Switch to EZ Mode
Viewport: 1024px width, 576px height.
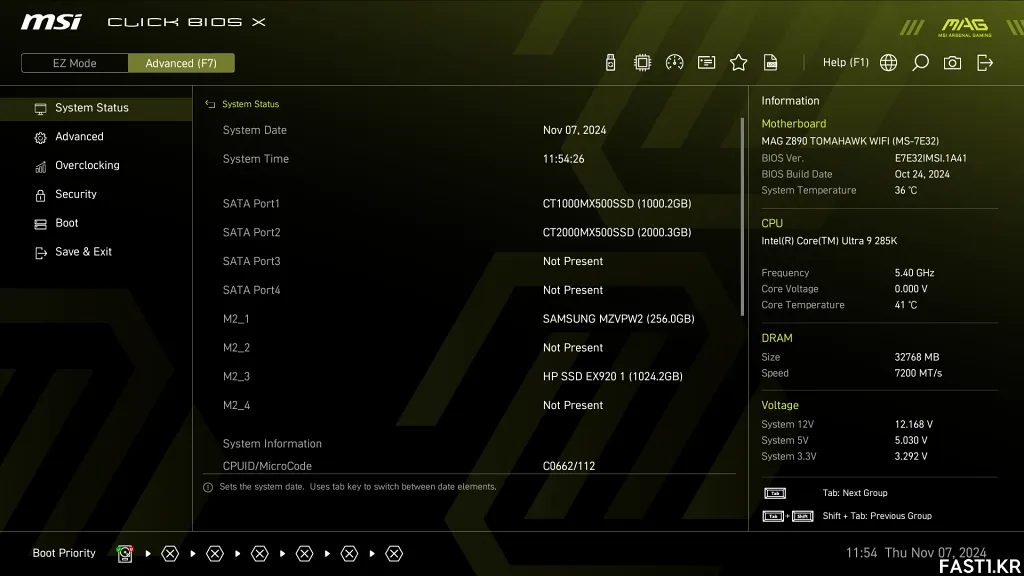74,63
